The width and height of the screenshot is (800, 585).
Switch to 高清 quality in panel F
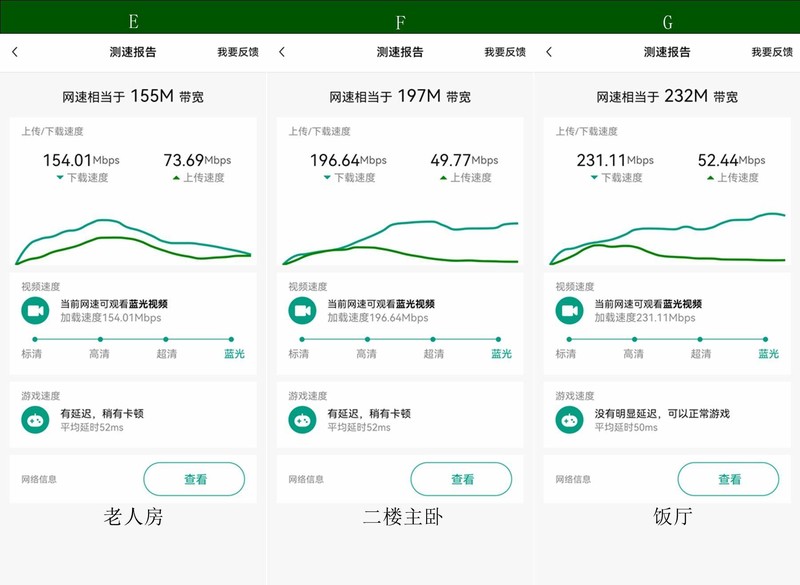point(368,354)
